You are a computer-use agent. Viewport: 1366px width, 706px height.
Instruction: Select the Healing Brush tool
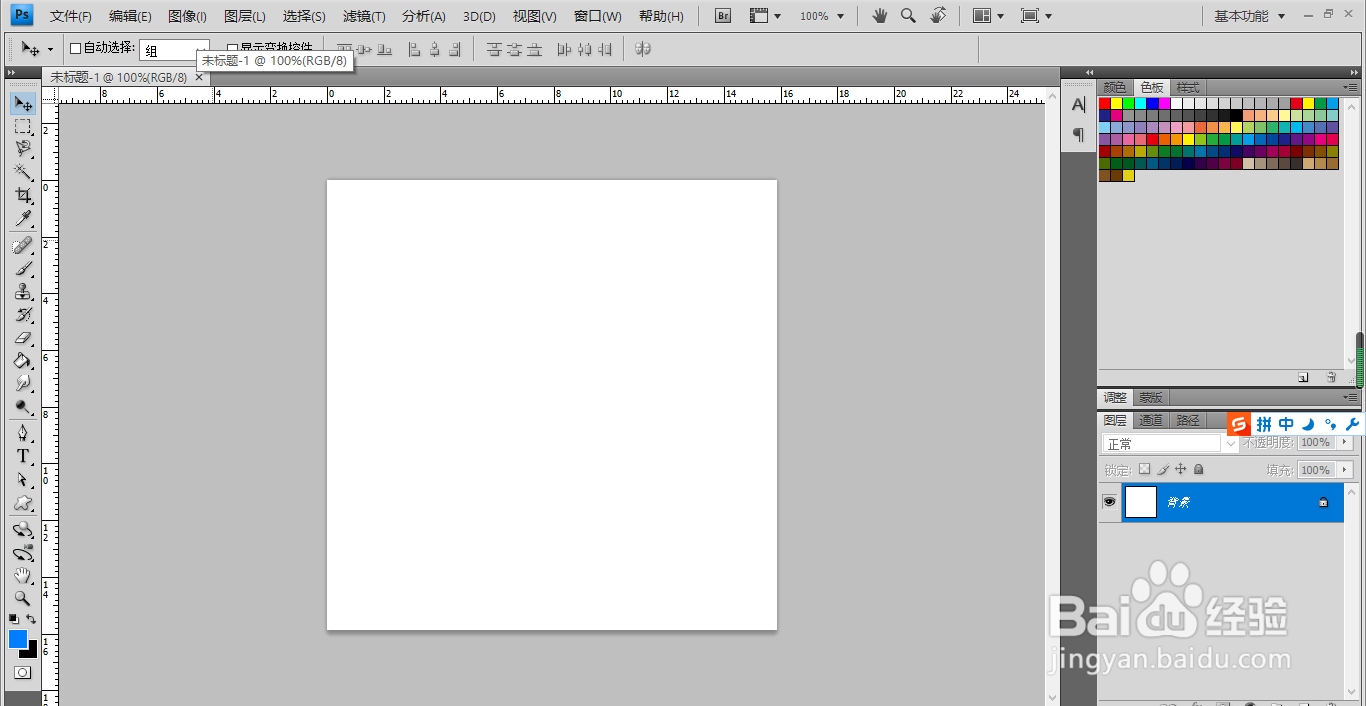tap(23, 246)
